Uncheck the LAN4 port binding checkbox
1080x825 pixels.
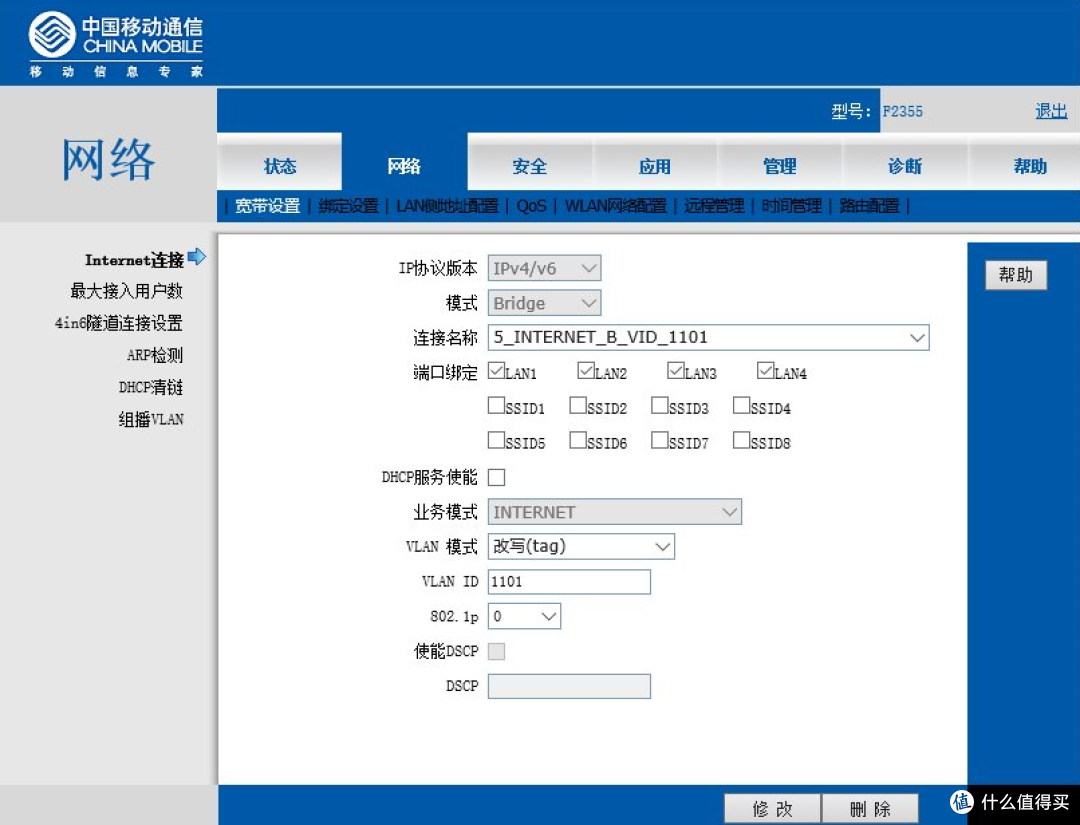click(765, 370)
